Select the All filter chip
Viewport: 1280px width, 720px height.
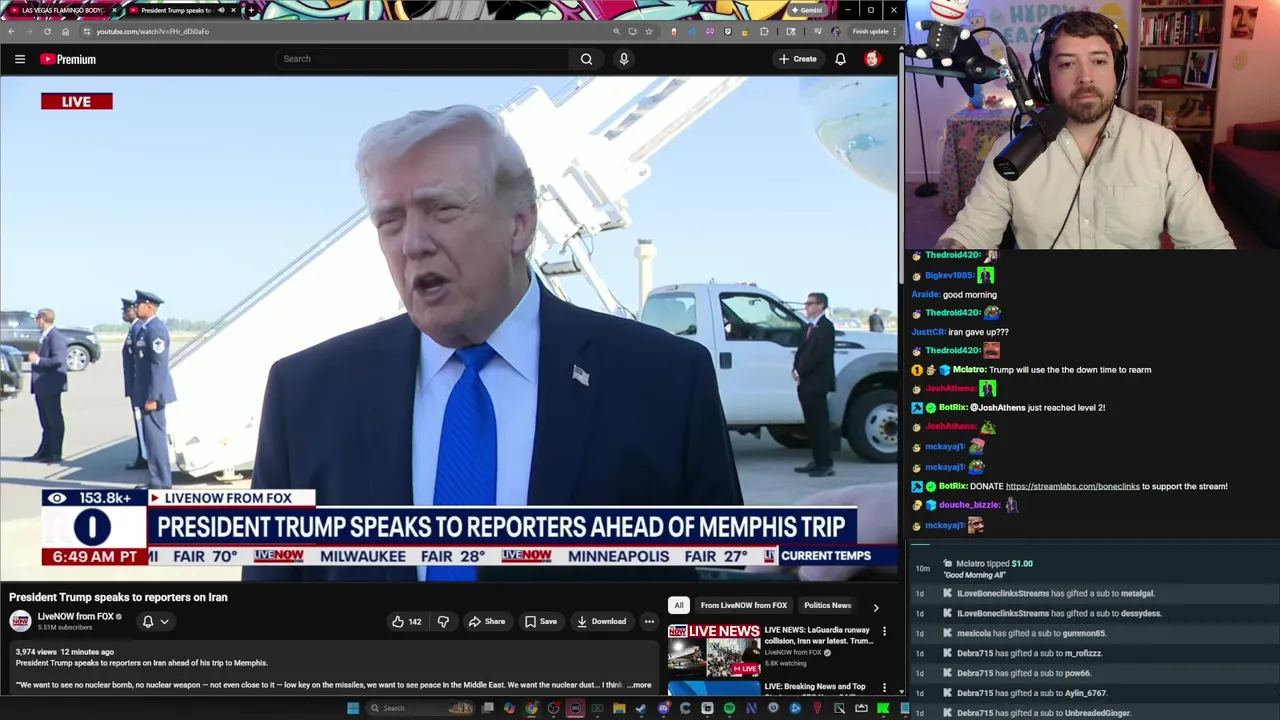click(x=679, y=605)
